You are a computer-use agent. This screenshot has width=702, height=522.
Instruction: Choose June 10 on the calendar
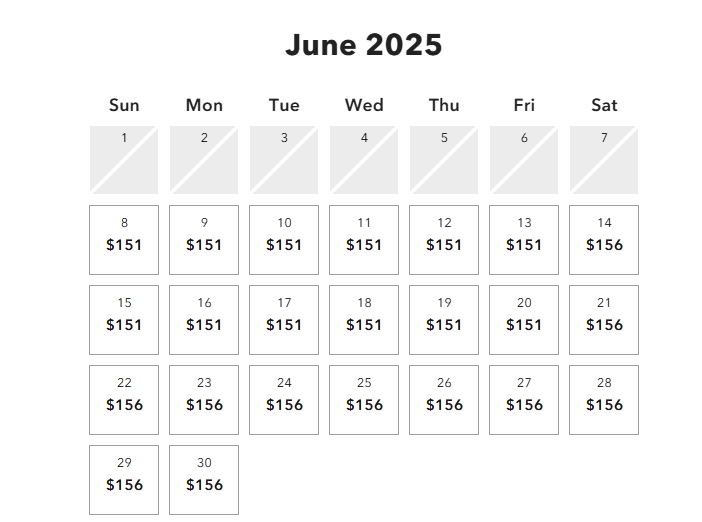(x=284, y=240)
